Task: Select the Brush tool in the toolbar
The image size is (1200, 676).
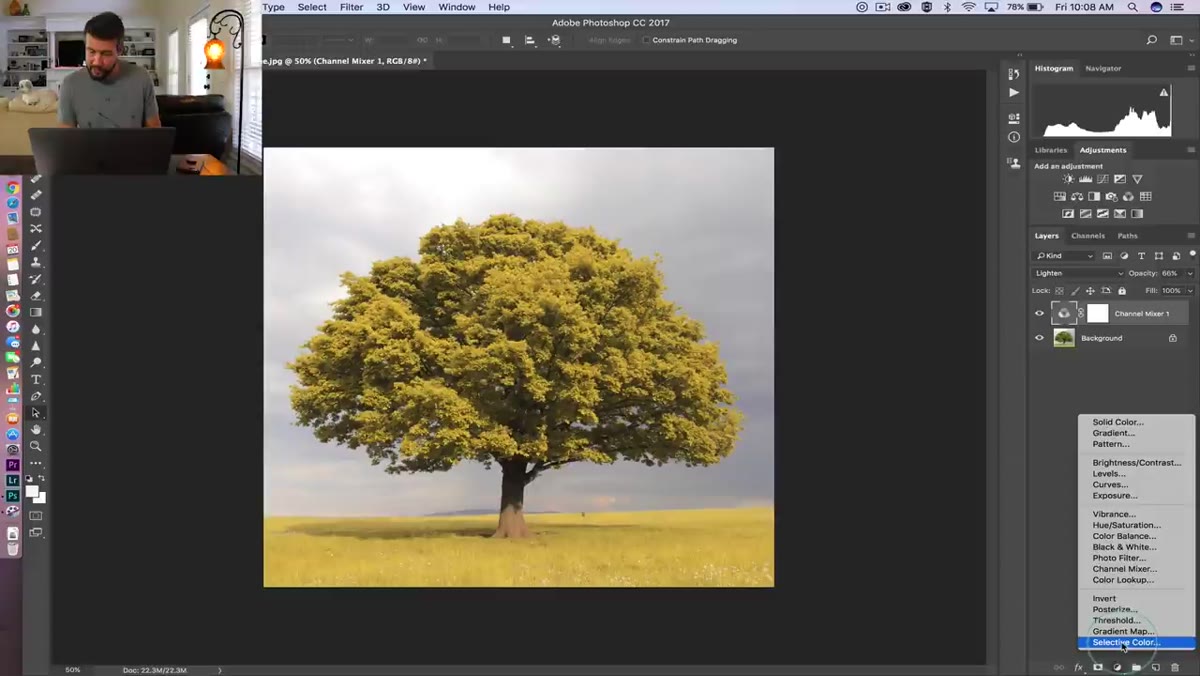Action: click(36, 245)
